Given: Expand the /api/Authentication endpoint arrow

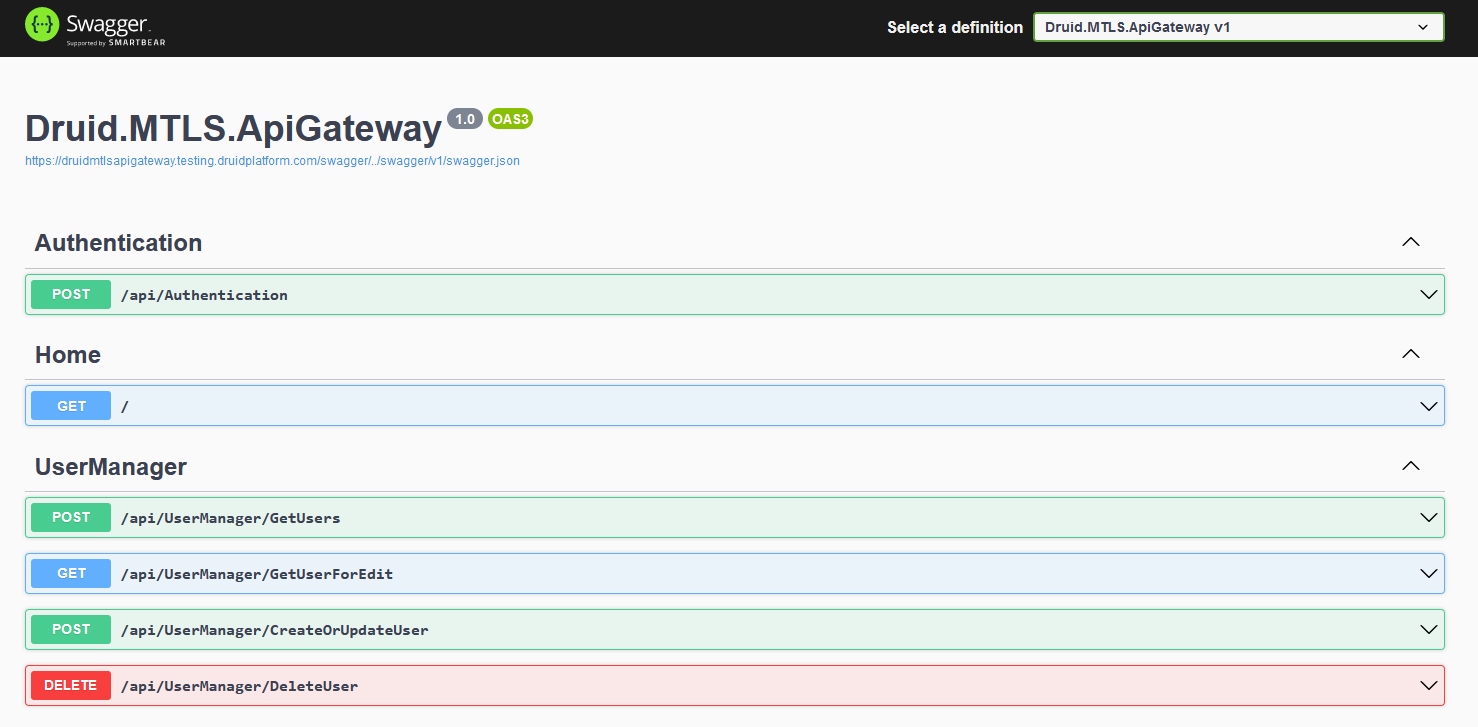Looking at the screenshot, I should point(1428,295).
